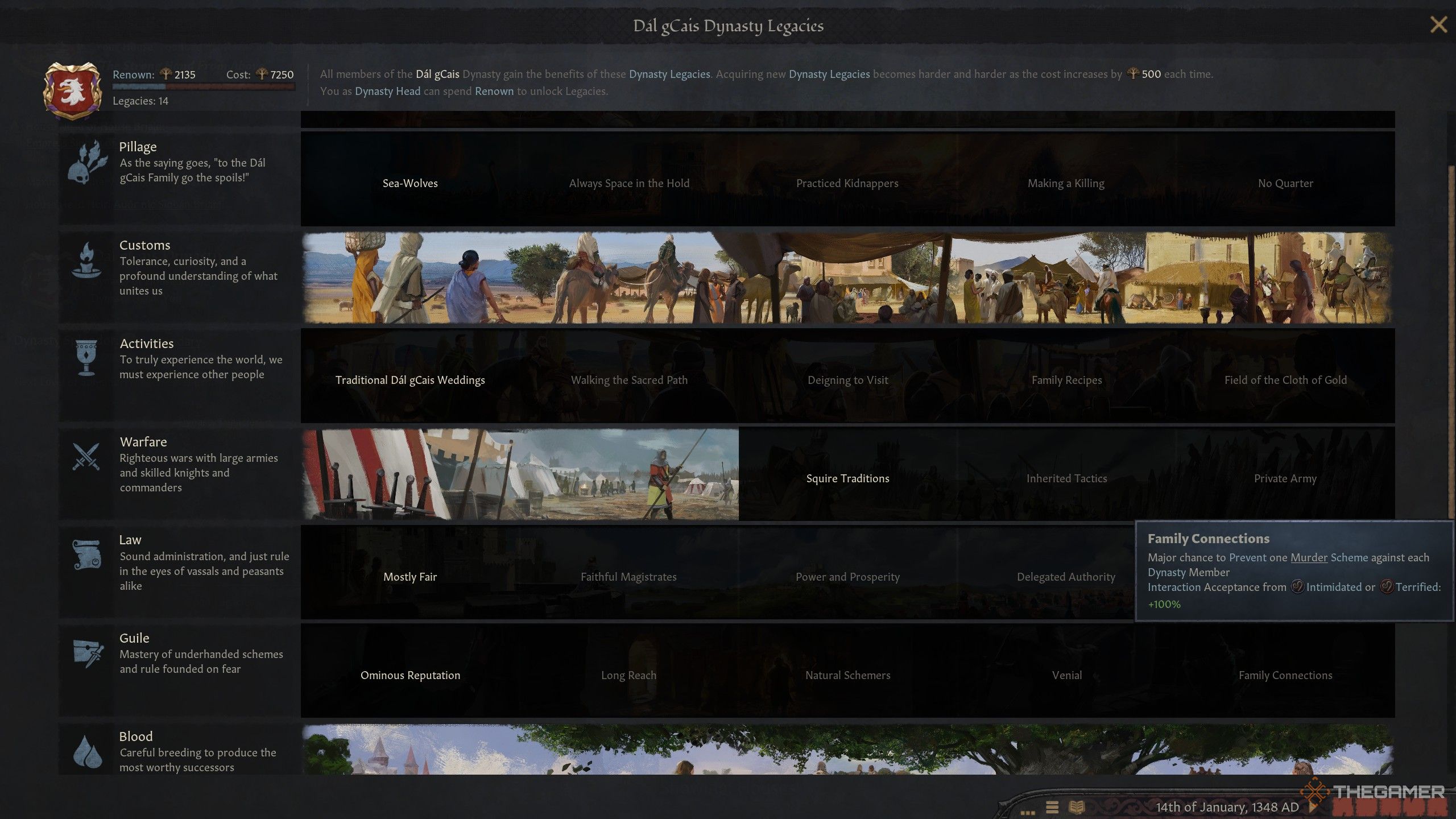Viewport: 1456px width, 819px height.
Task: Click the Terrified icon in the tooltip
Action: coord(1387,586)
